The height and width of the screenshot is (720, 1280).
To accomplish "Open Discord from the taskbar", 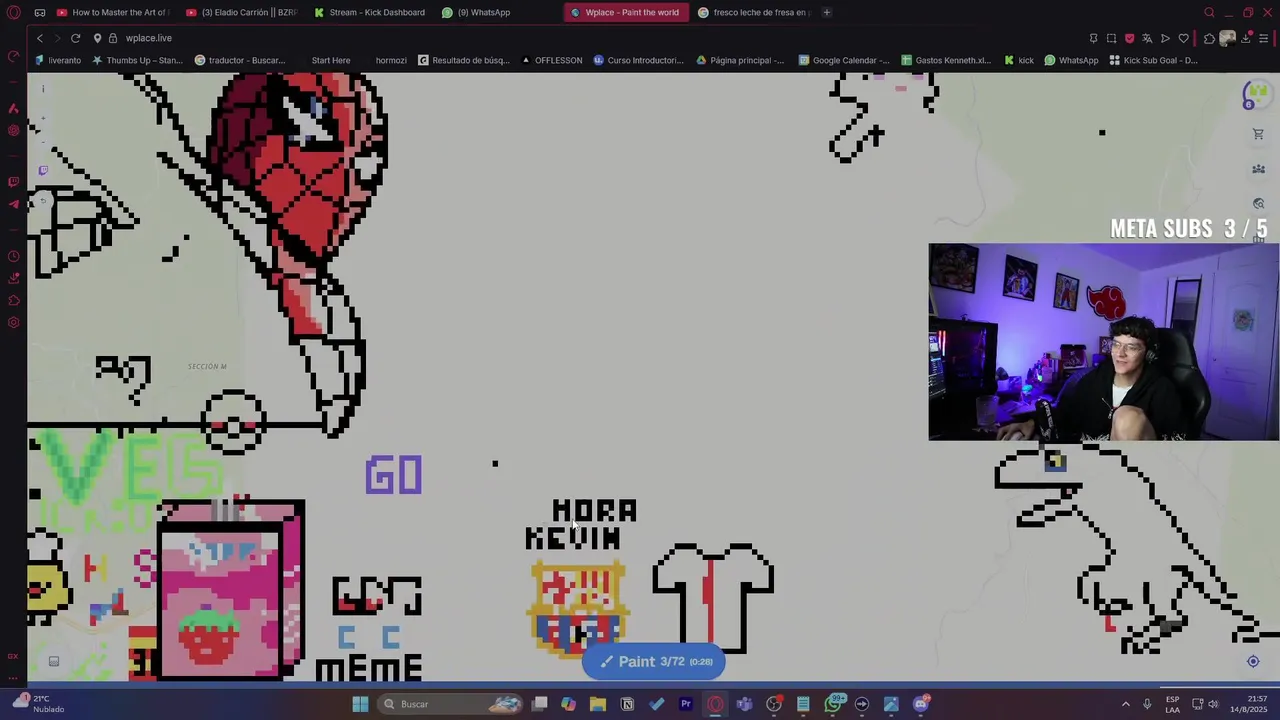I will point(921,704).
